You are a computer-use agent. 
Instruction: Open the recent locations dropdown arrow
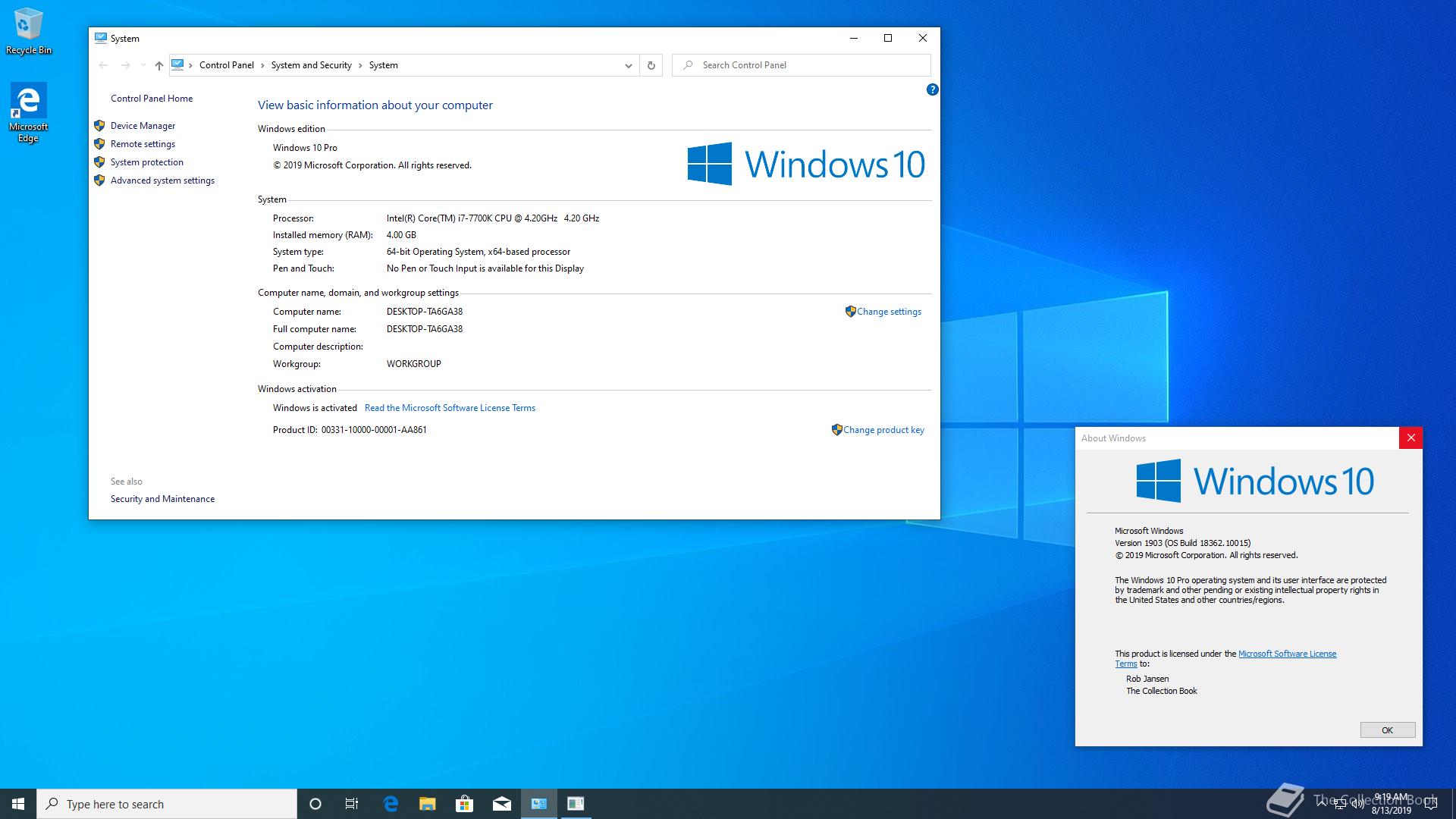143,65
